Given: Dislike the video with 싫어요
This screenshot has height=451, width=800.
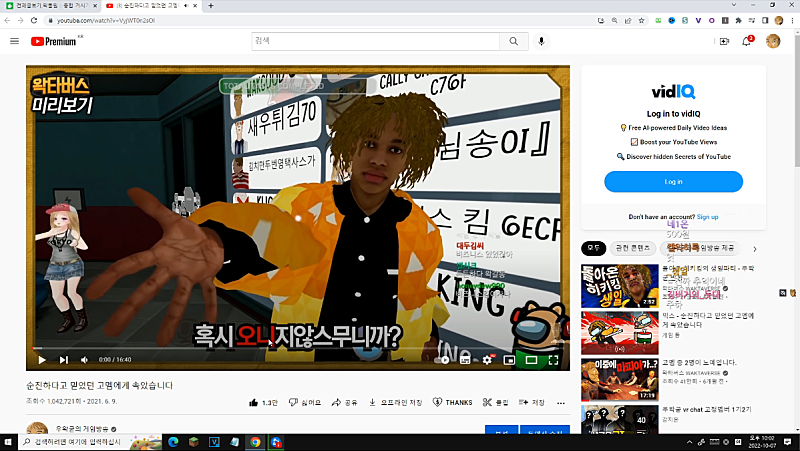Looking at the screenshot, I should 305,403.
